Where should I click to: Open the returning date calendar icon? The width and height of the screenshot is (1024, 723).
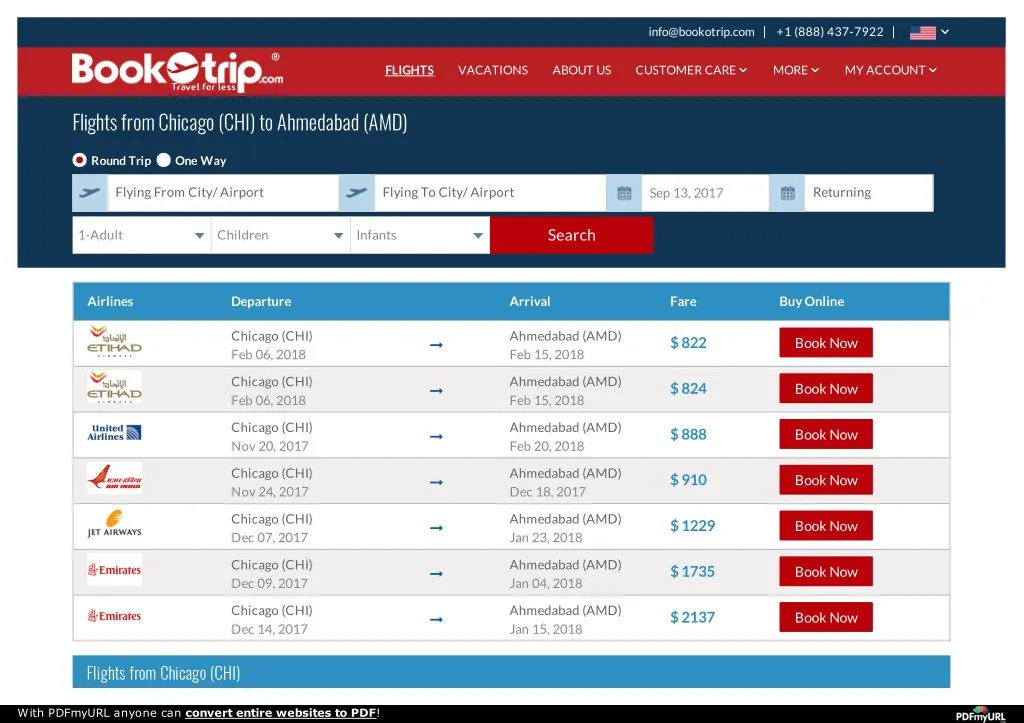click(788, 193)
